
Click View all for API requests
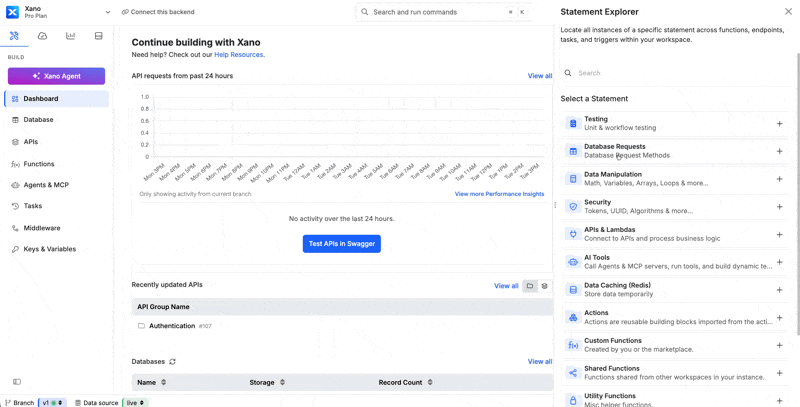point(539,76)
